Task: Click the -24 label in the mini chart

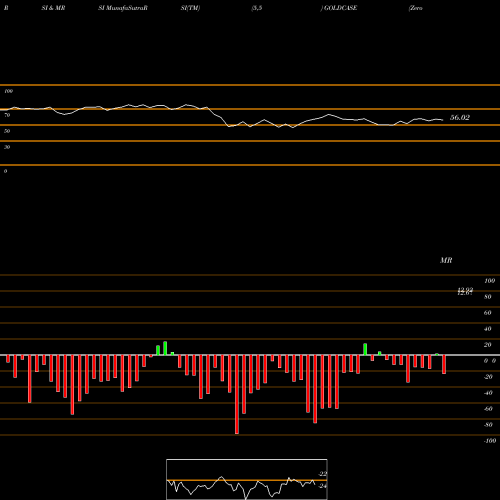Action: (323, 486)
